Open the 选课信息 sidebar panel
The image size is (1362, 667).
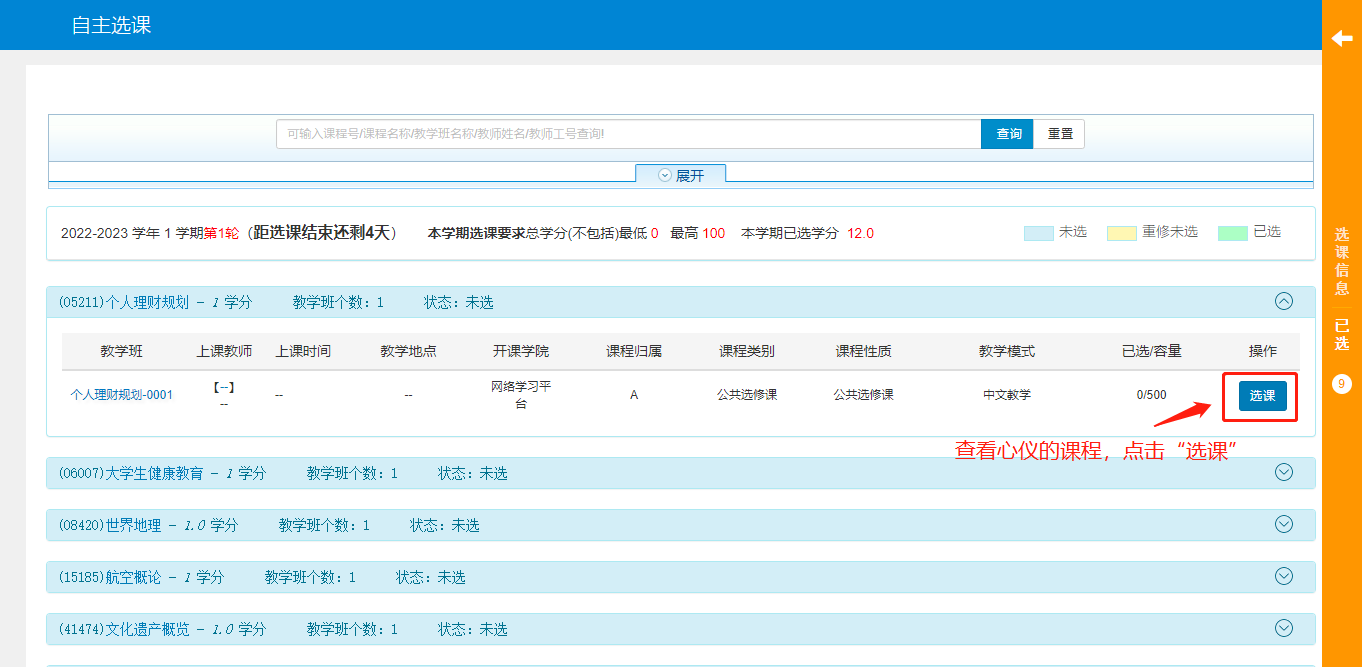[x=1341, y=261]
